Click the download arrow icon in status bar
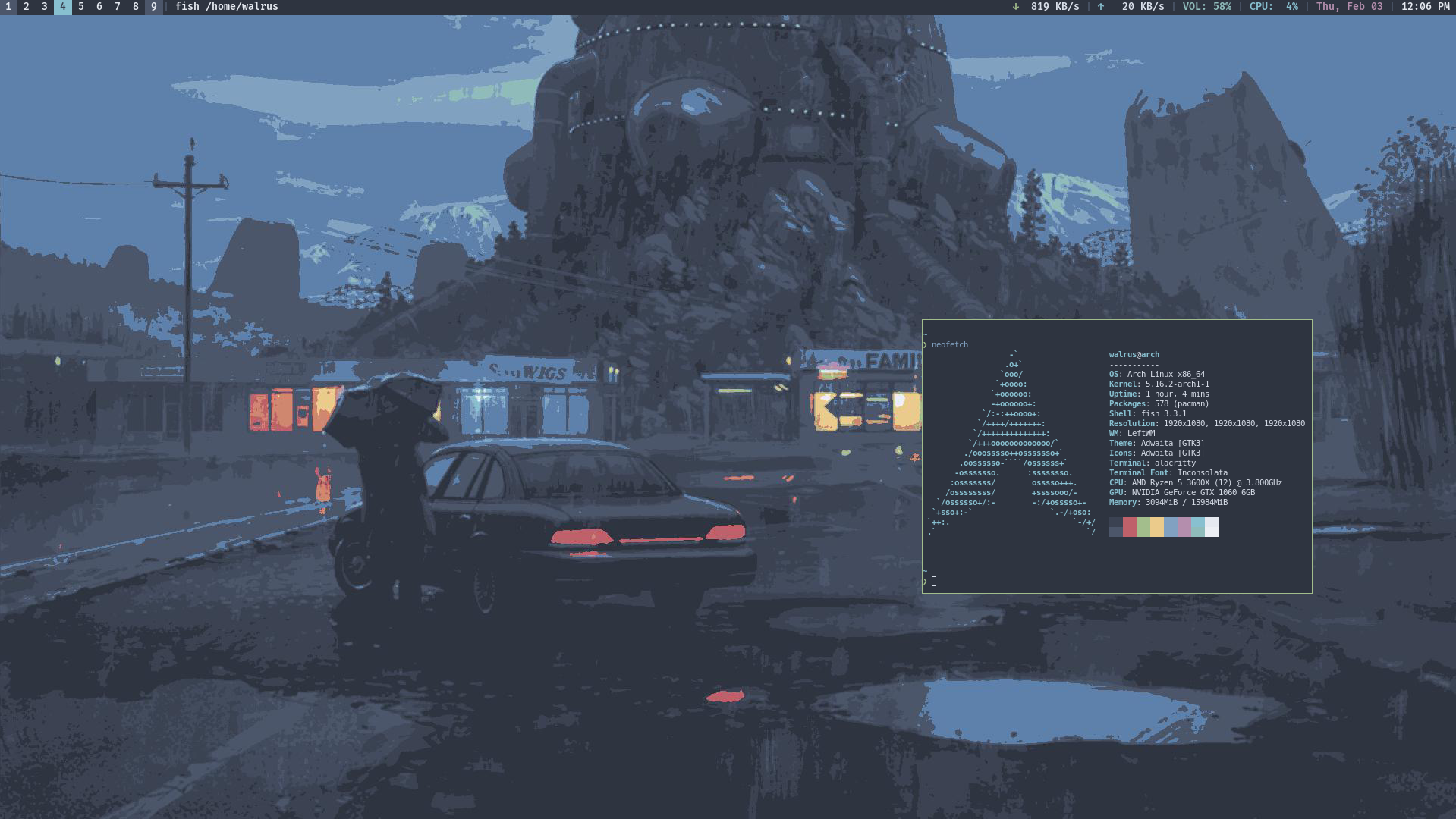This screenshot has width=1456, height=819. pos(1016,7)
